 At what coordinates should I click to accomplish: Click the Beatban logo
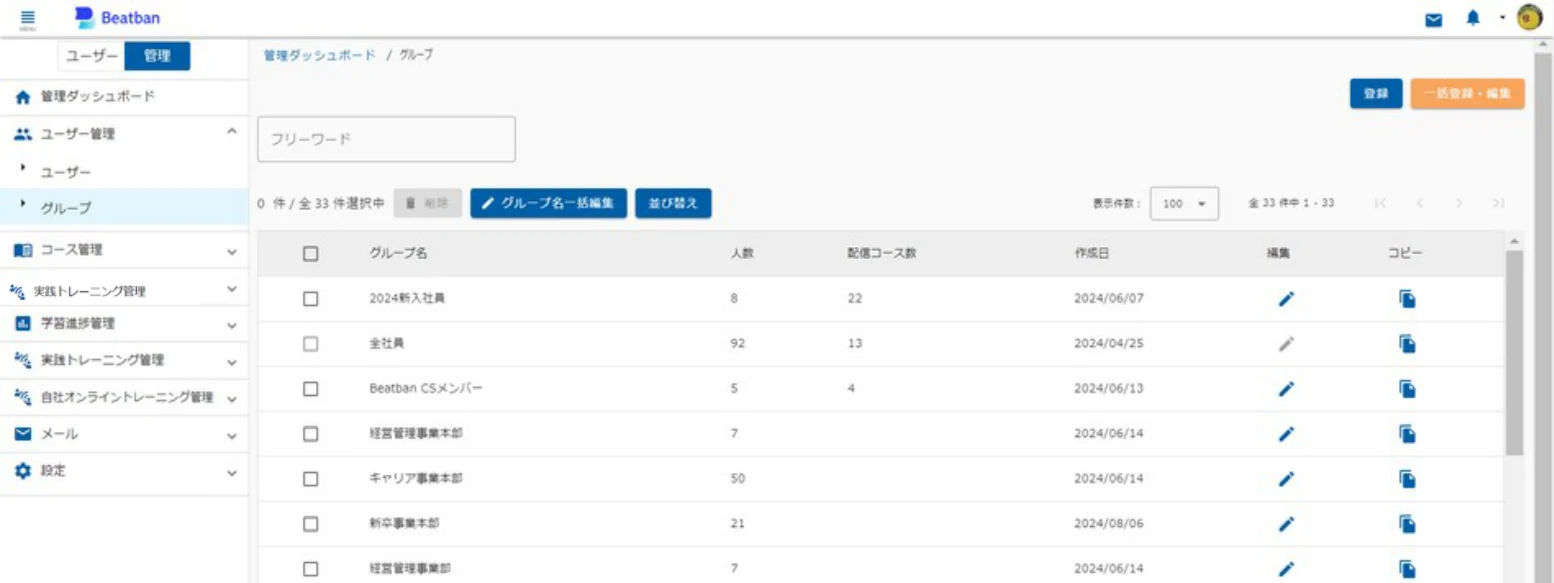point(117,18)
